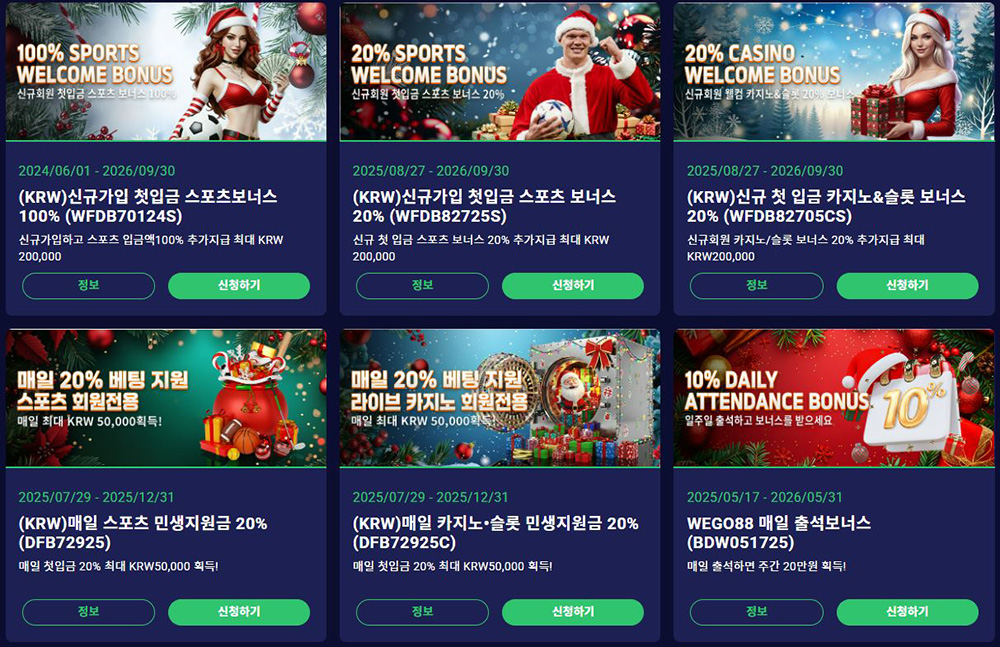Click 신청하기 for 20% sports bonus WFDB82725S
The image size is (1000, 647).
tap(573, 286)
